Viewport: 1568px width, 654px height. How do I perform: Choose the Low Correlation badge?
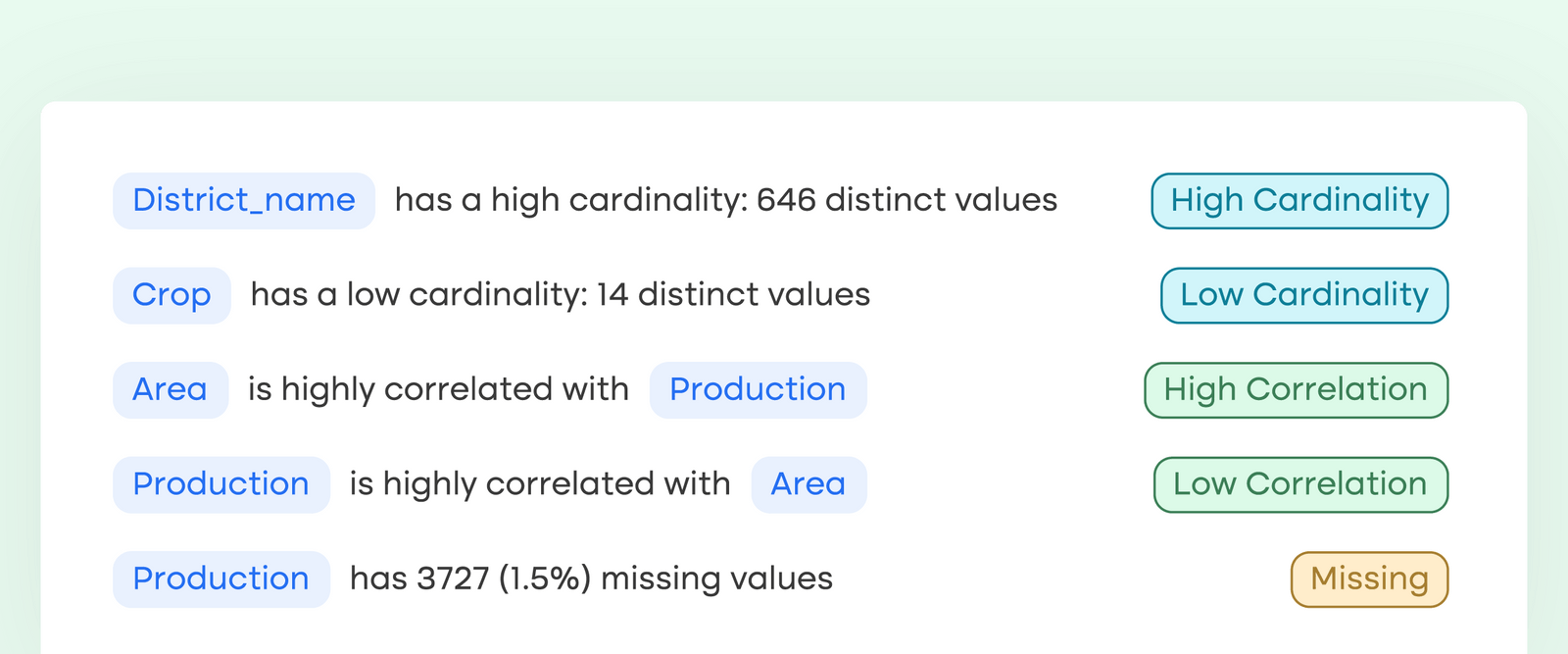[x=1299, y=484]
